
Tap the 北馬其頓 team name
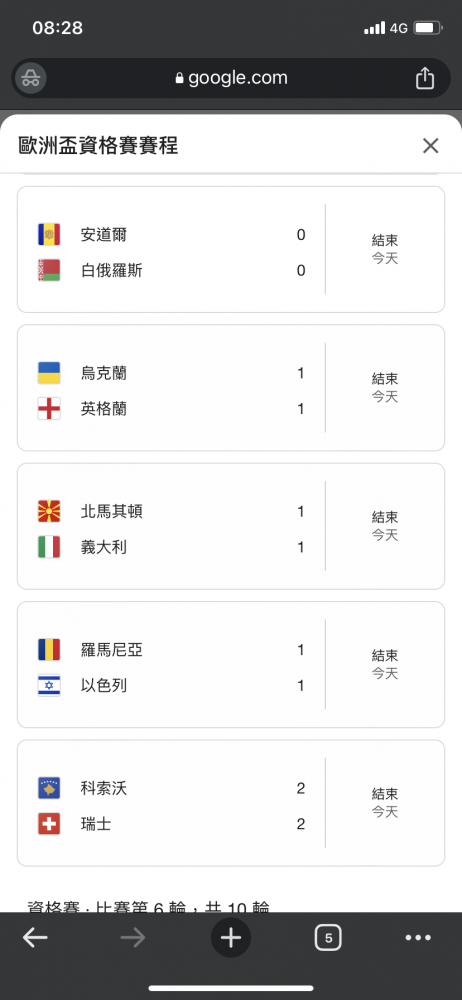[x=112, y=511]
